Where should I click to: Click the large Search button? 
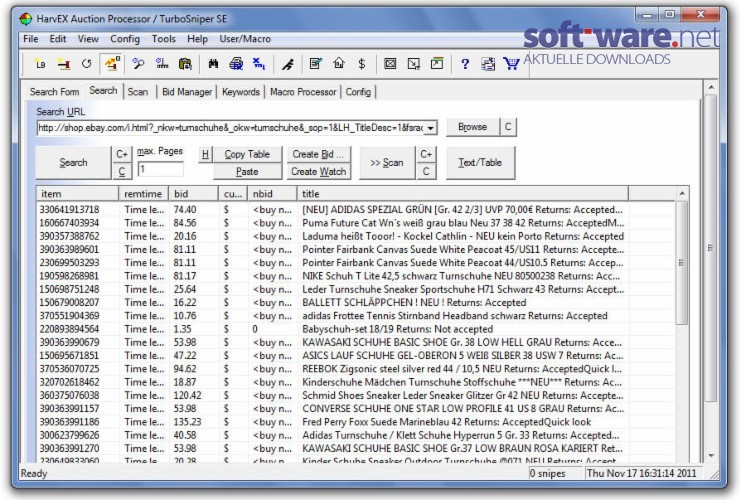tap(73, 163)
